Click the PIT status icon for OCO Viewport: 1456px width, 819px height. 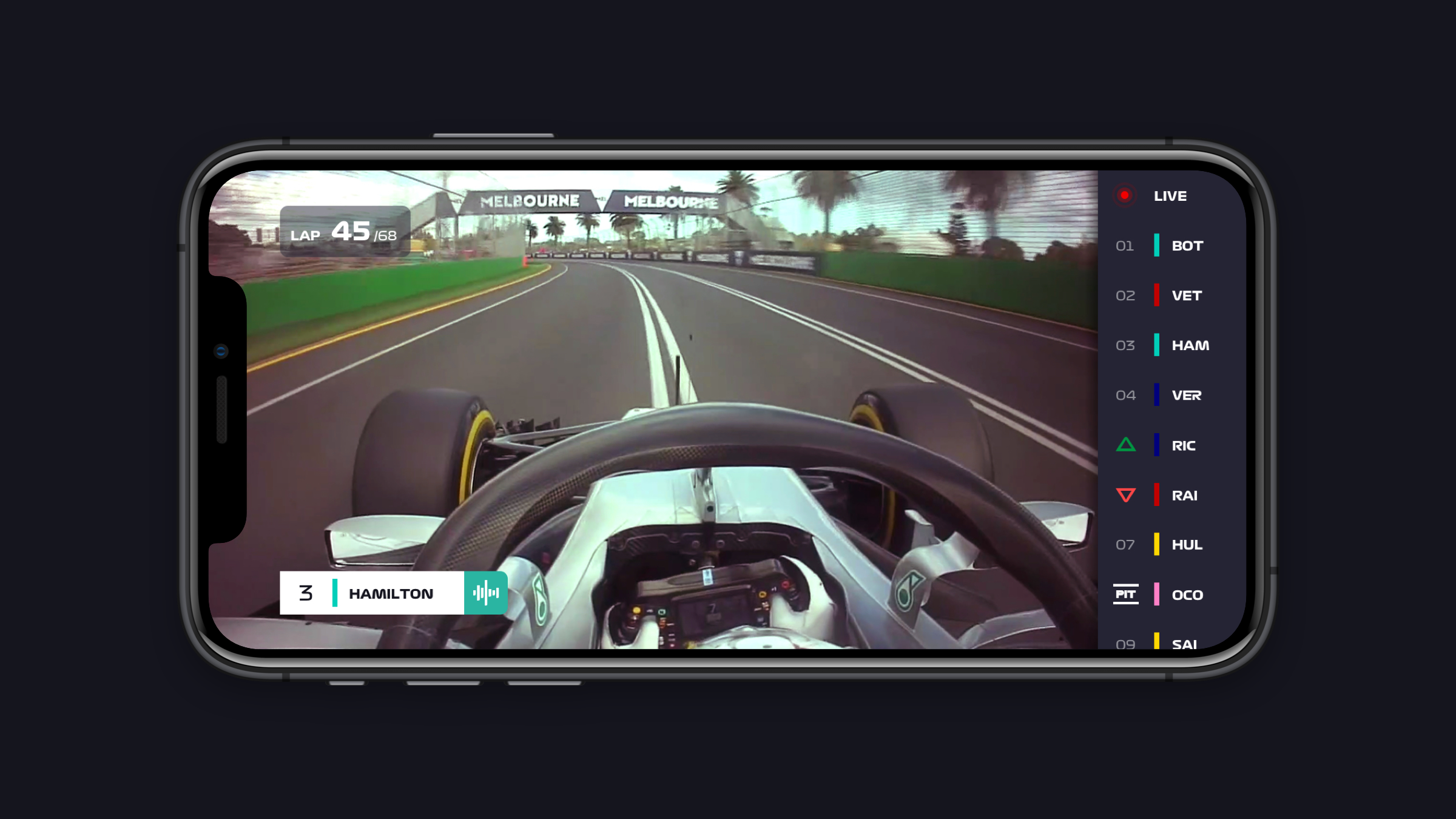point(1125,595)
